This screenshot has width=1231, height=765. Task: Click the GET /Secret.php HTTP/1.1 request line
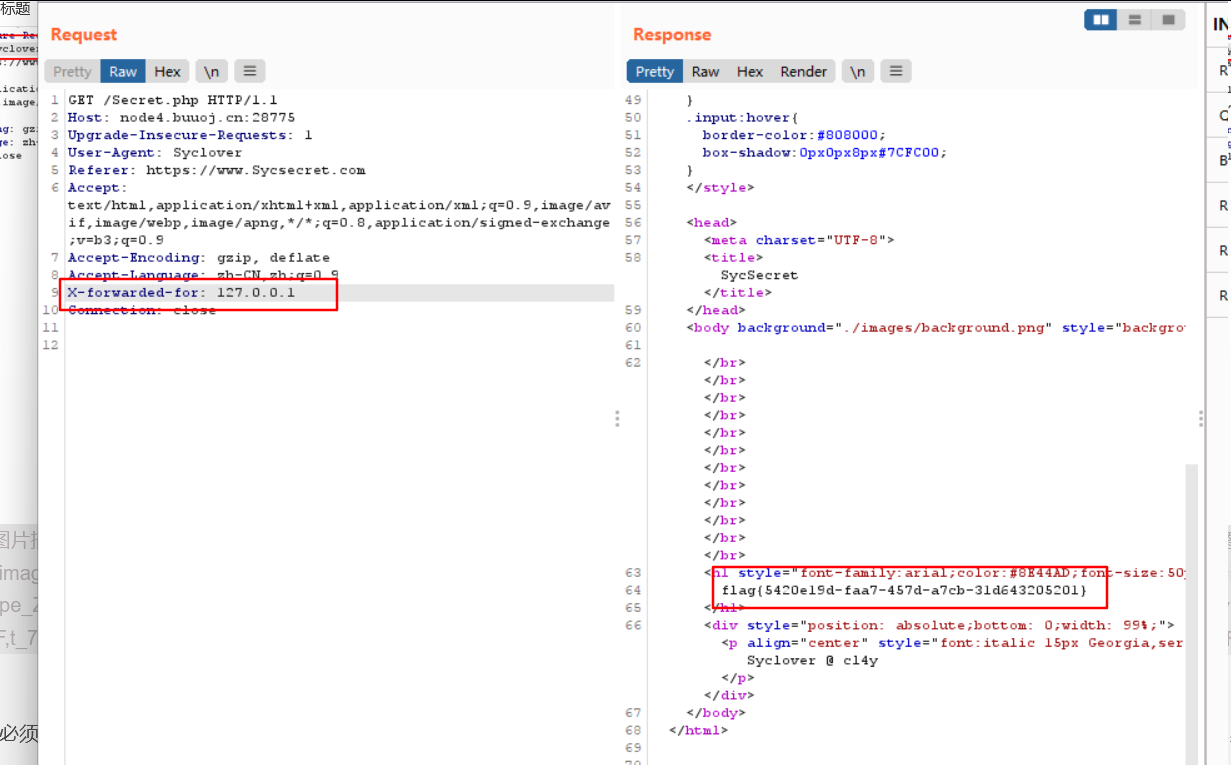tap(173, 100)
